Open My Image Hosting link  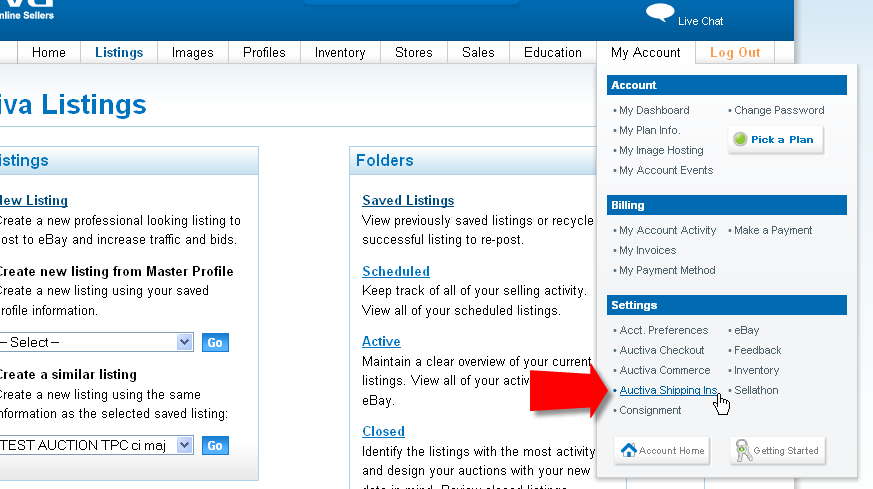coord(661,150)
